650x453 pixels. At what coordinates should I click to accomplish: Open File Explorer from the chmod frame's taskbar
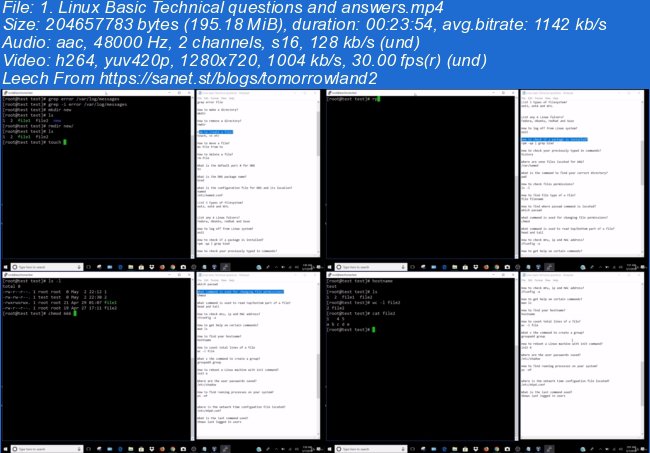[131, 449]
